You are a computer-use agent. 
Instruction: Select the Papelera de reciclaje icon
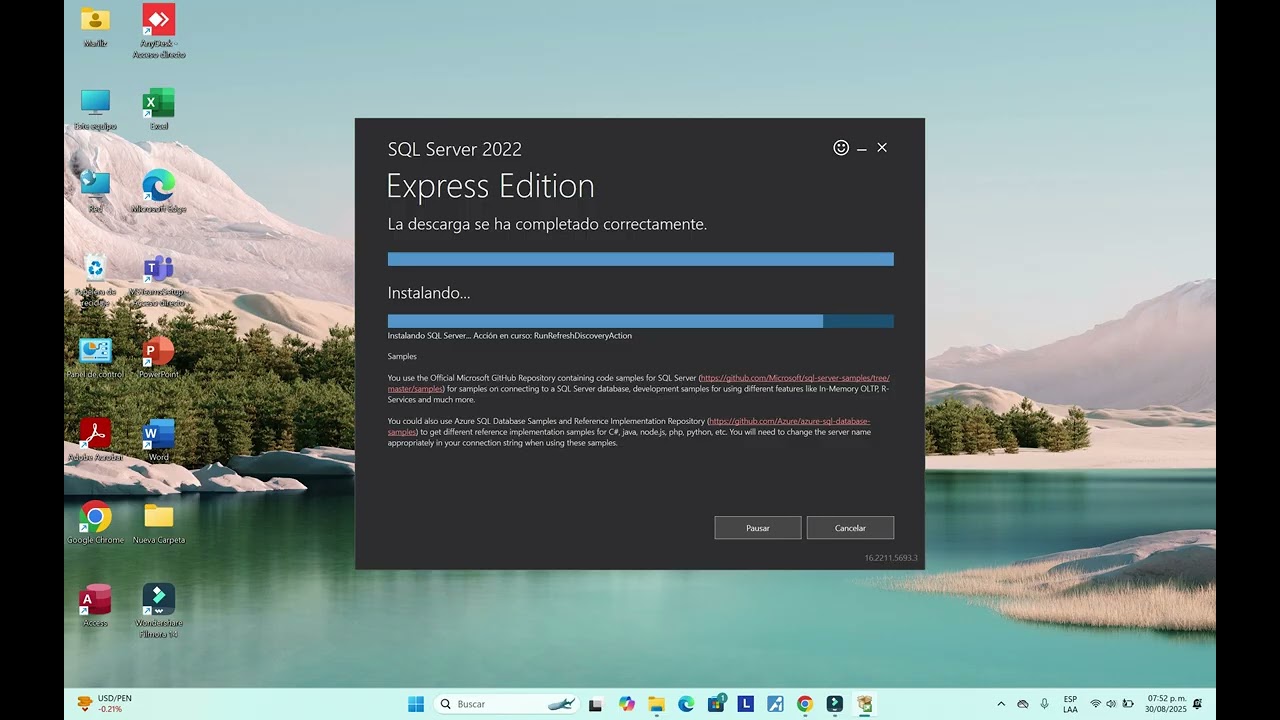(95, 280)
